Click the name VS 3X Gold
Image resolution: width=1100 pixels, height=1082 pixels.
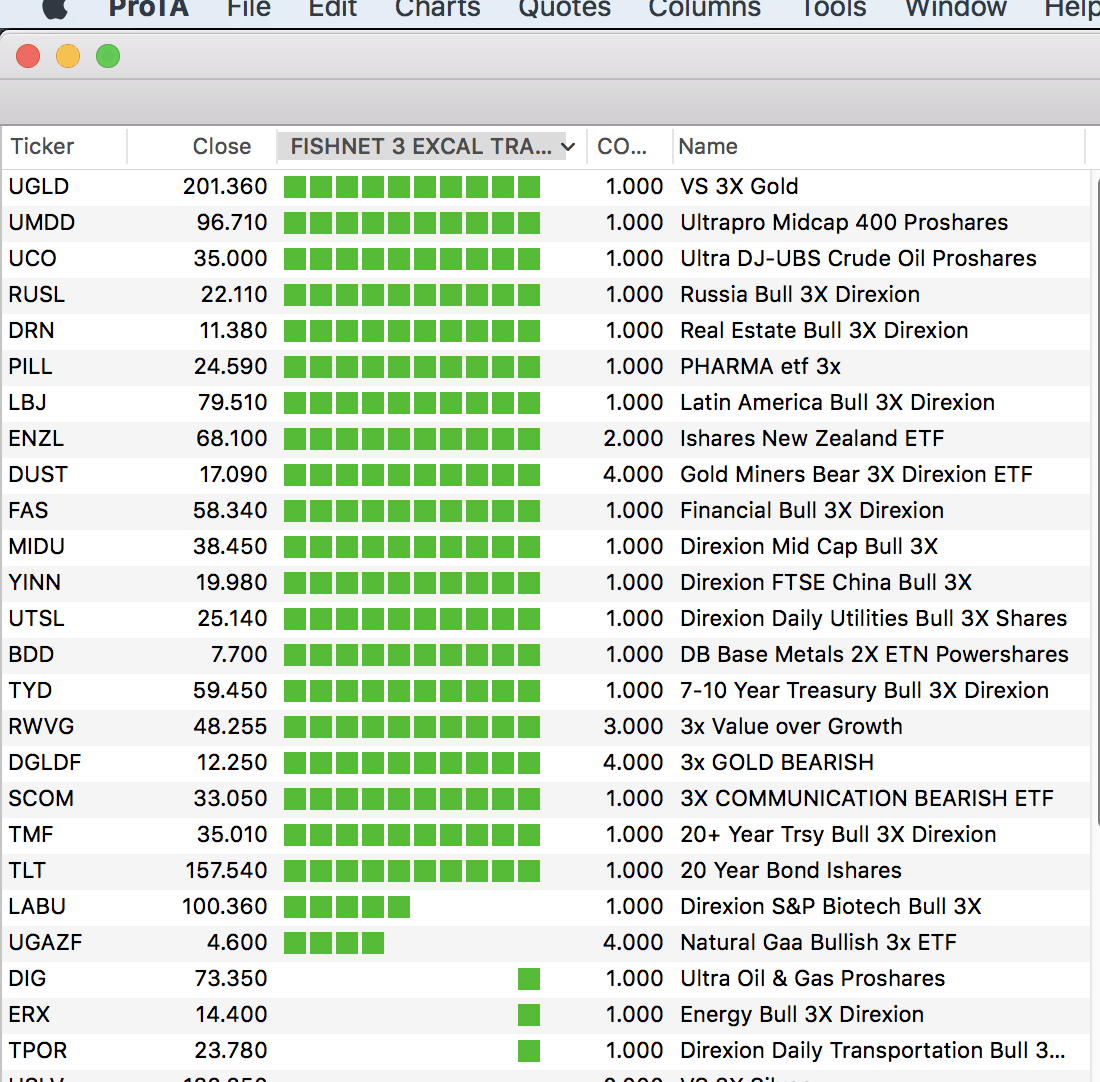[739, 187]
